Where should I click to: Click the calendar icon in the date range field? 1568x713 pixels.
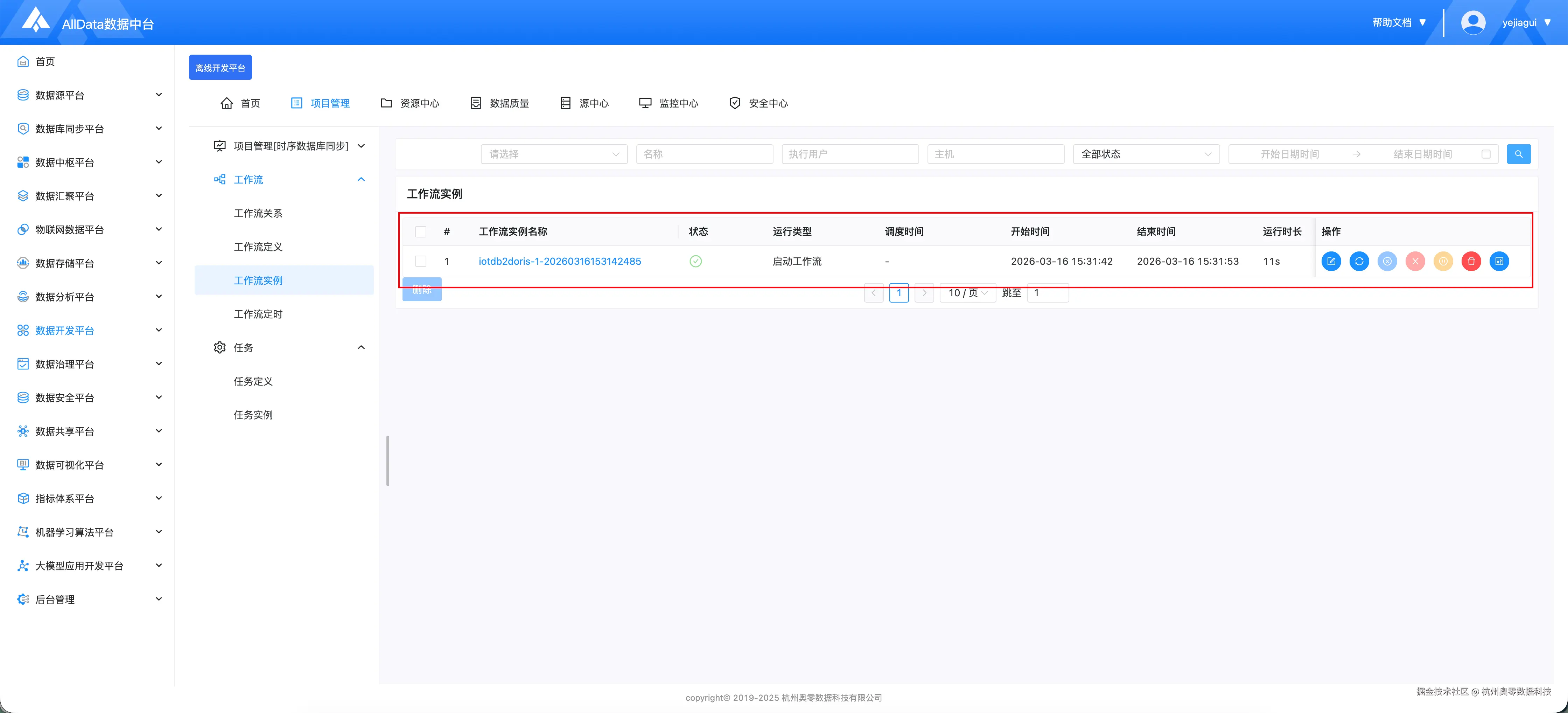point(1486,154)
